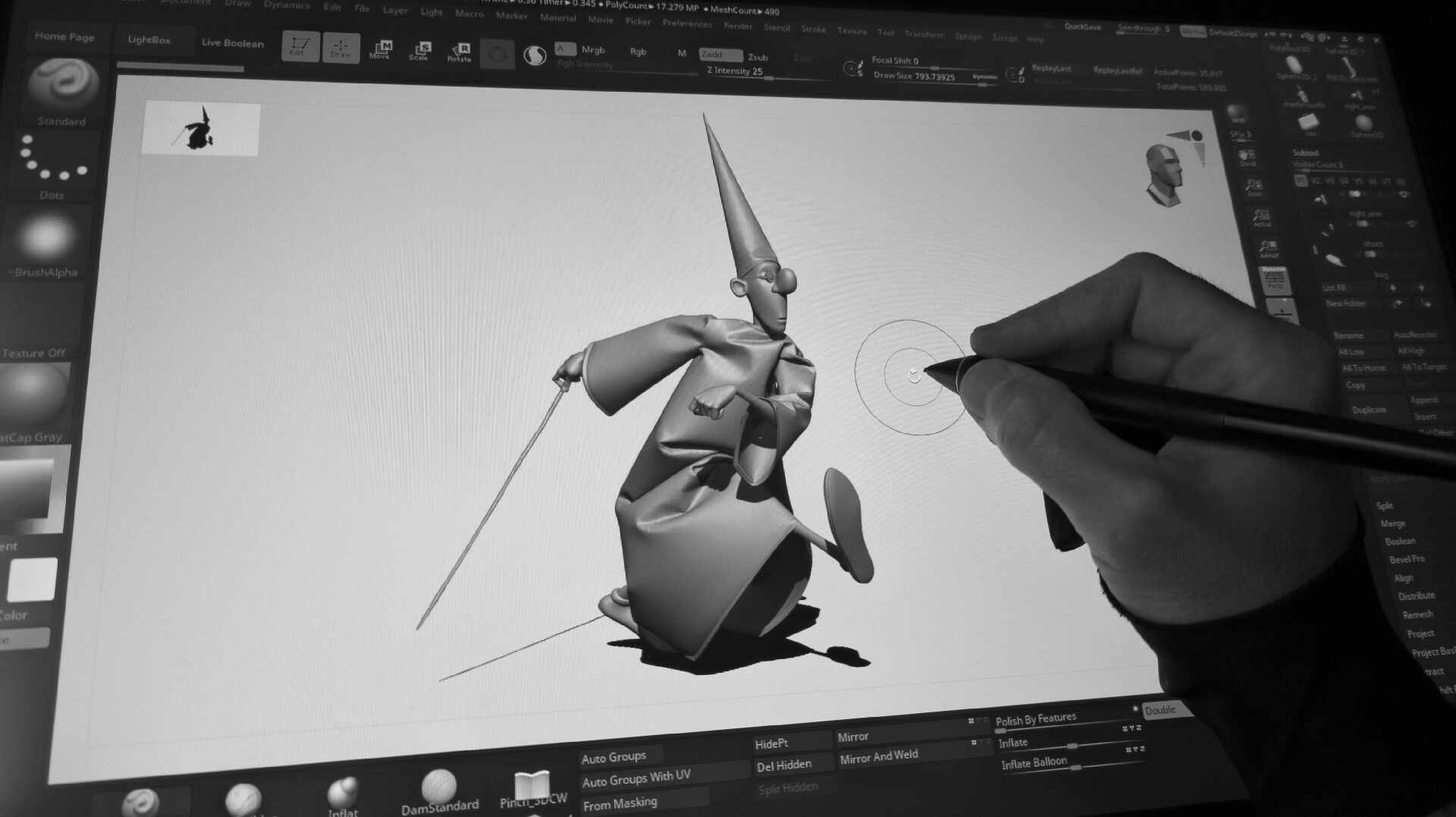
Task: Select the Pinch_SDCW brush icon
Action: pos(532,787)
